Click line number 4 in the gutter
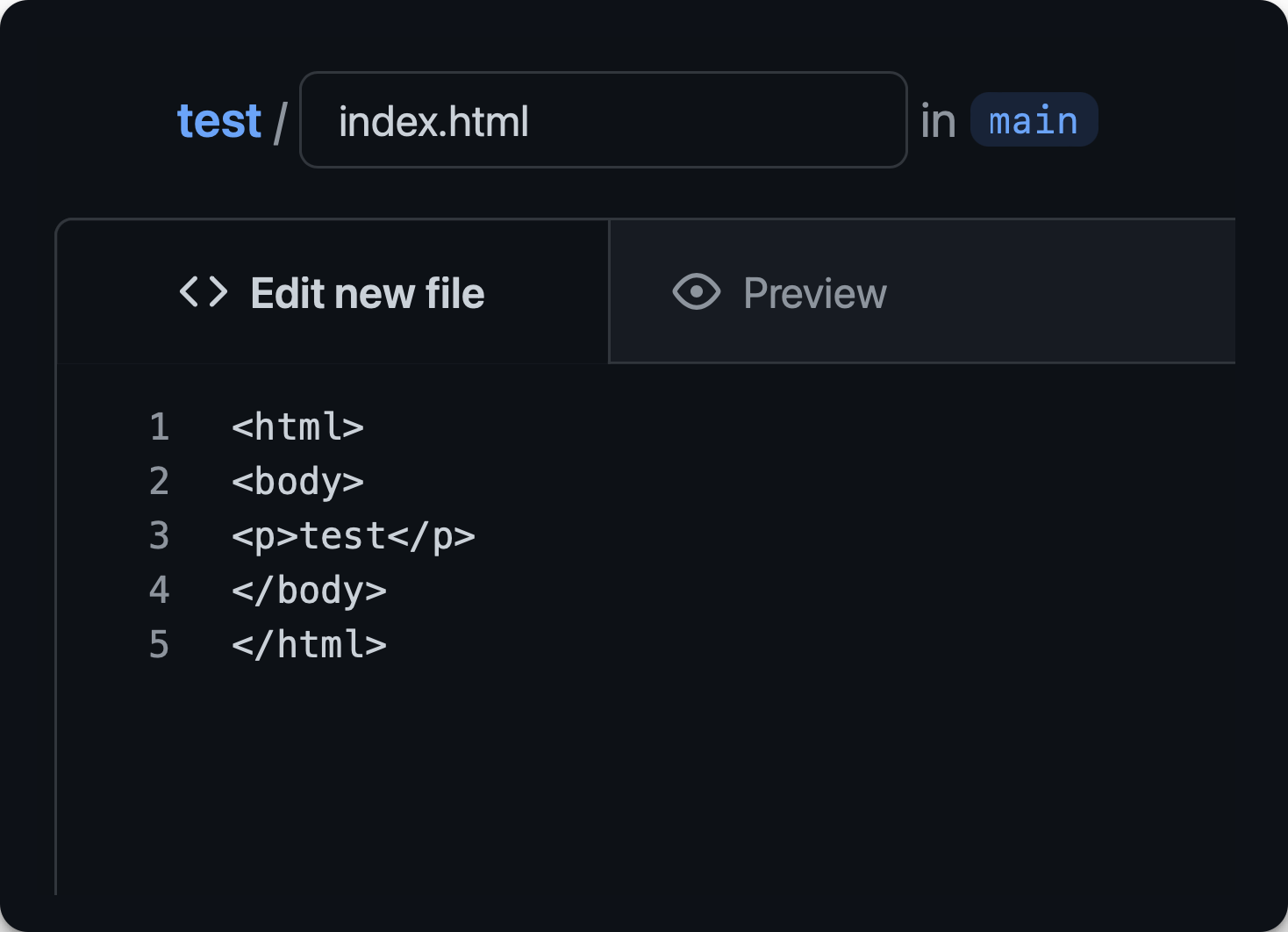1288x932 pixels. (x=159, y=591)
